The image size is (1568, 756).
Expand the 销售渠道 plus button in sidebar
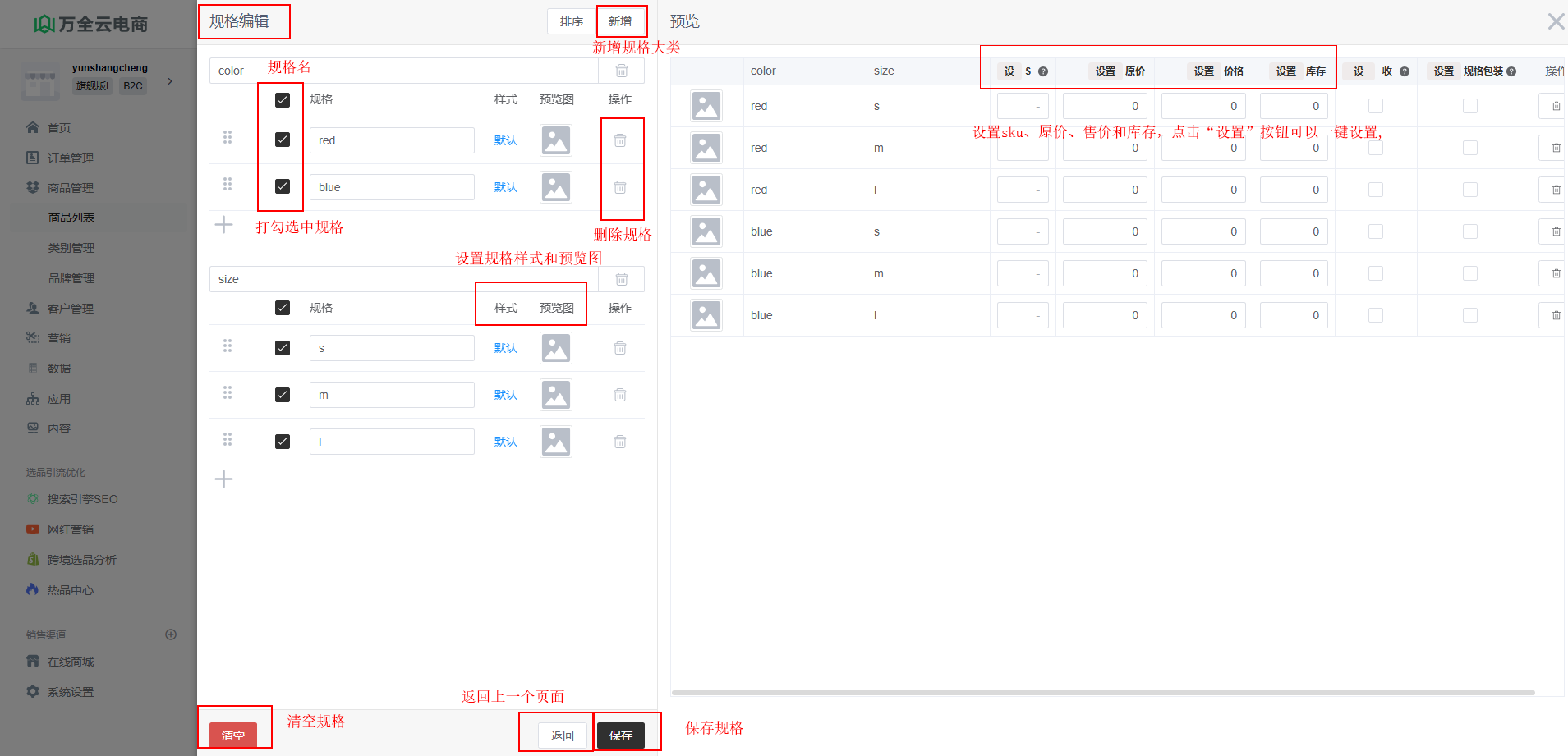pyautogui.click(x=171, y=635)
